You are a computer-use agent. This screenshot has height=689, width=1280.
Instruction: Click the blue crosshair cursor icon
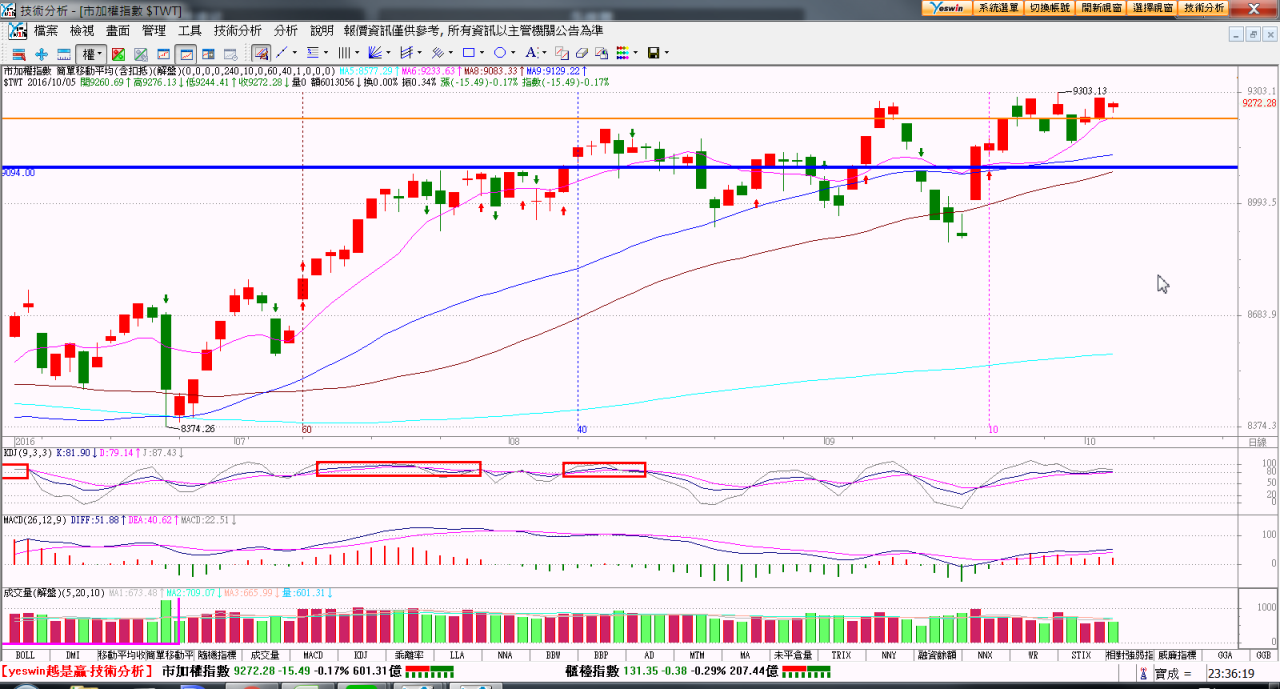pos(41,53)
